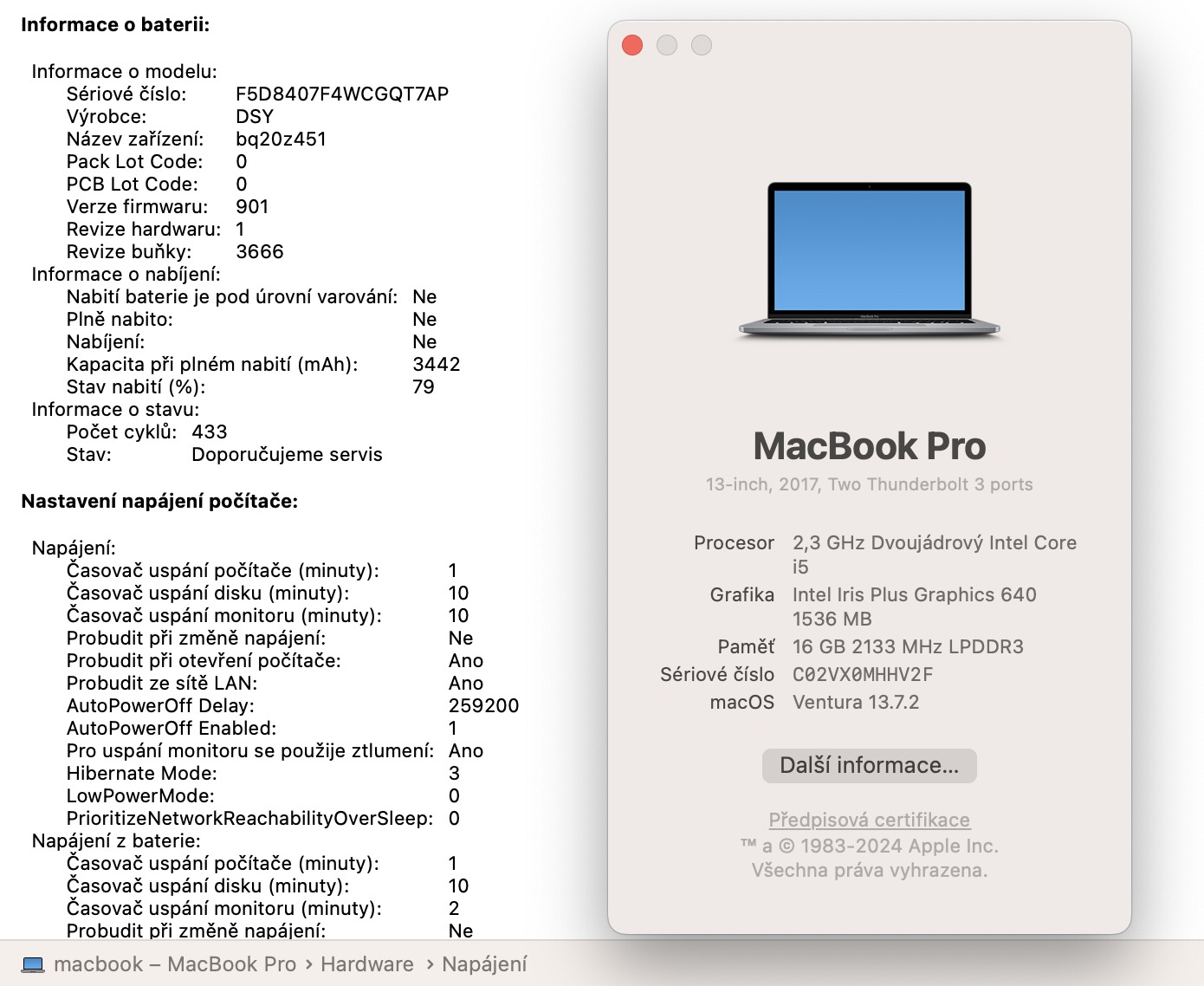Click the 'Pro uspání monitoru se použije ztlumení:' label
This screenshot has height=986, width=1204.
[x=250, y=751]
